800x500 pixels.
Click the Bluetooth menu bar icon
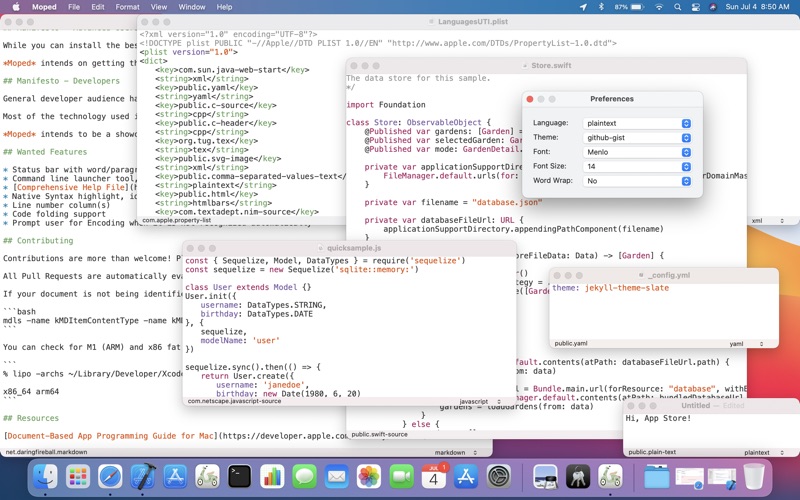[601, 7]
